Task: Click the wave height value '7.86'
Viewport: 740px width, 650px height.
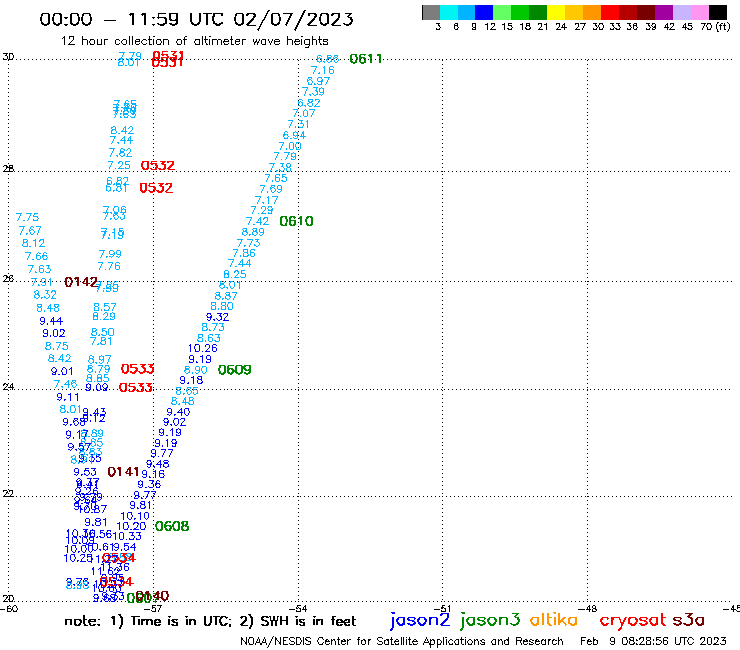Action: (244, 253)
